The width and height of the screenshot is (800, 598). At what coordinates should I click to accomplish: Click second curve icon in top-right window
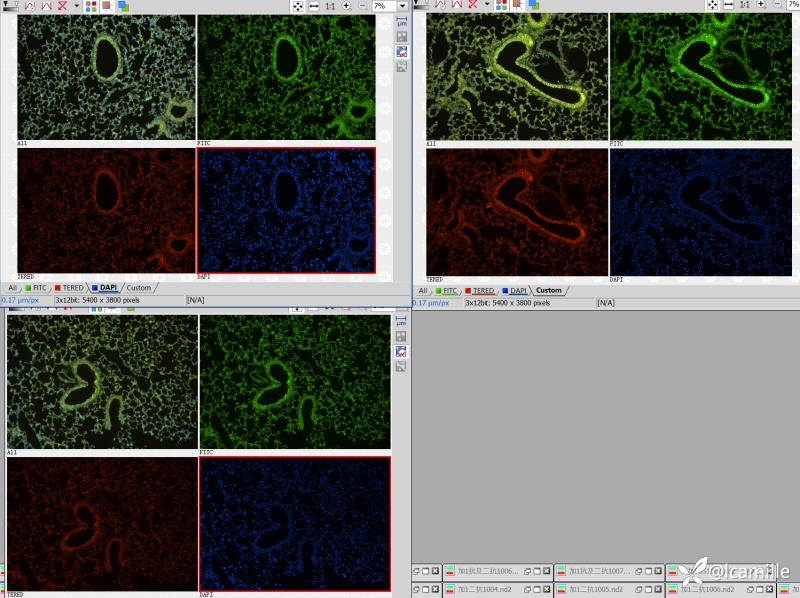(457, 5)
